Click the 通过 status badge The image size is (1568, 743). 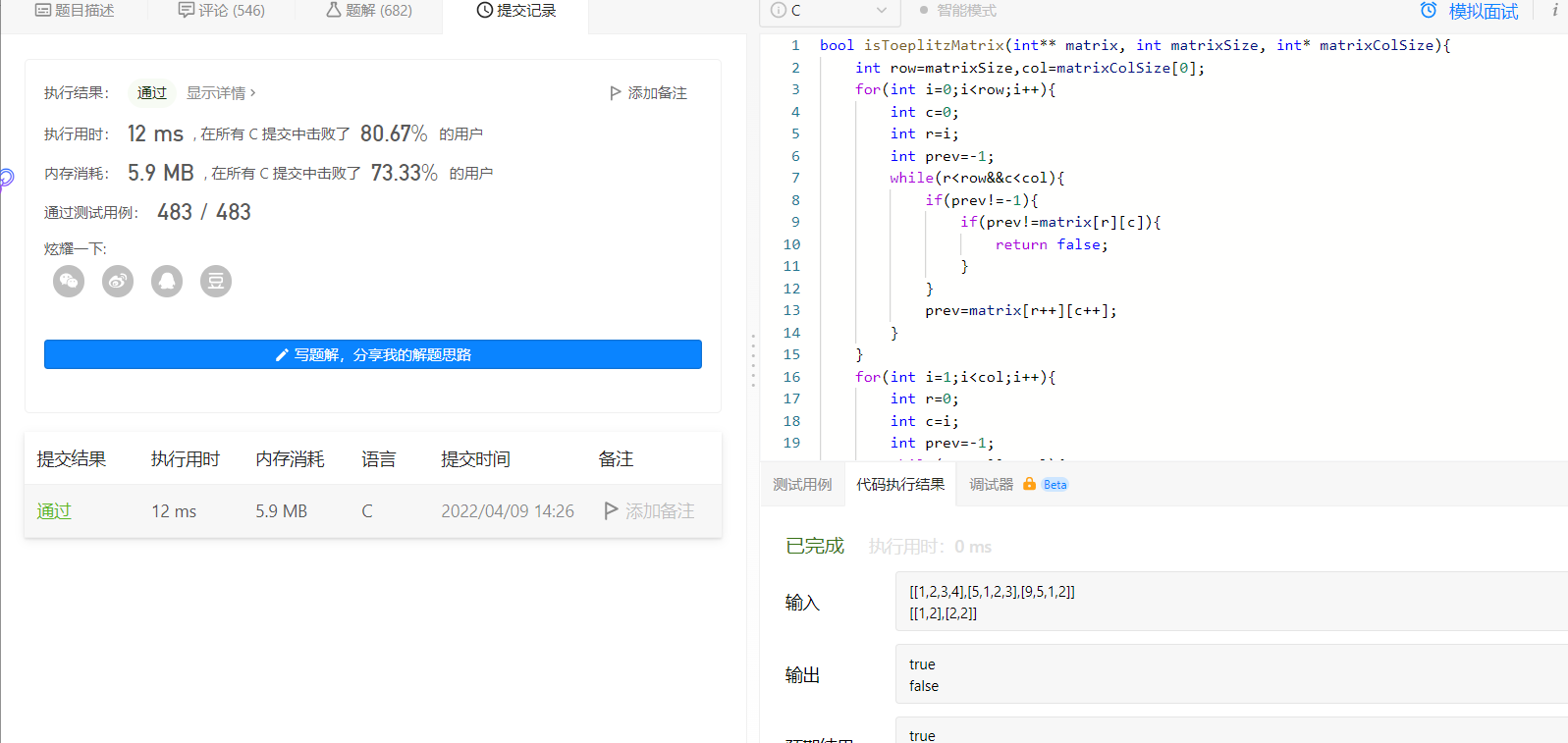pyautogui.click(x=152, y=93)
